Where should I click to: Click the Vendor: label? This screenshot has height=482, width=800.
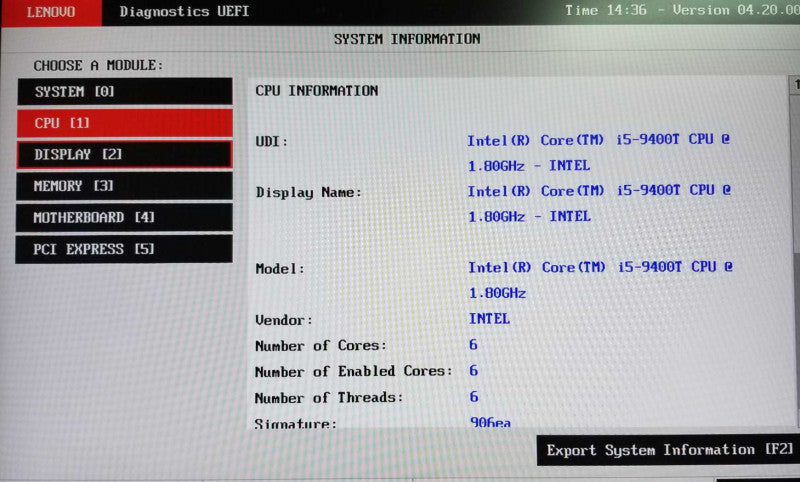pyautogui.click(x=284, y=320)
